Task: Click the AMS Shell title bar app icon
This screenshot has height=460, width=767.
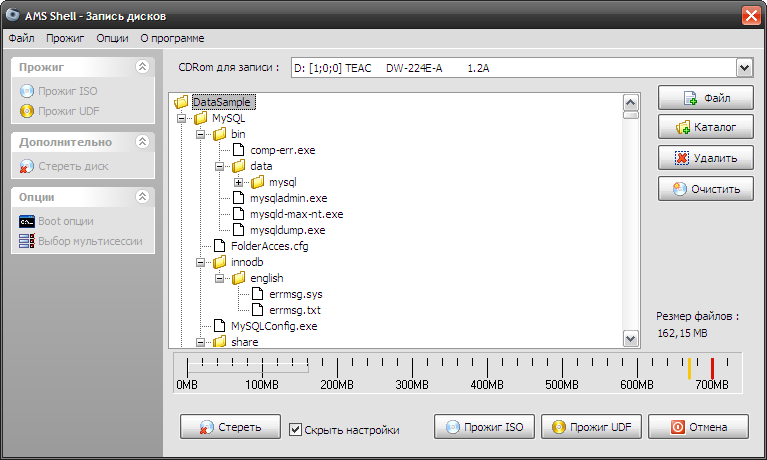Action: coord(13,15)
